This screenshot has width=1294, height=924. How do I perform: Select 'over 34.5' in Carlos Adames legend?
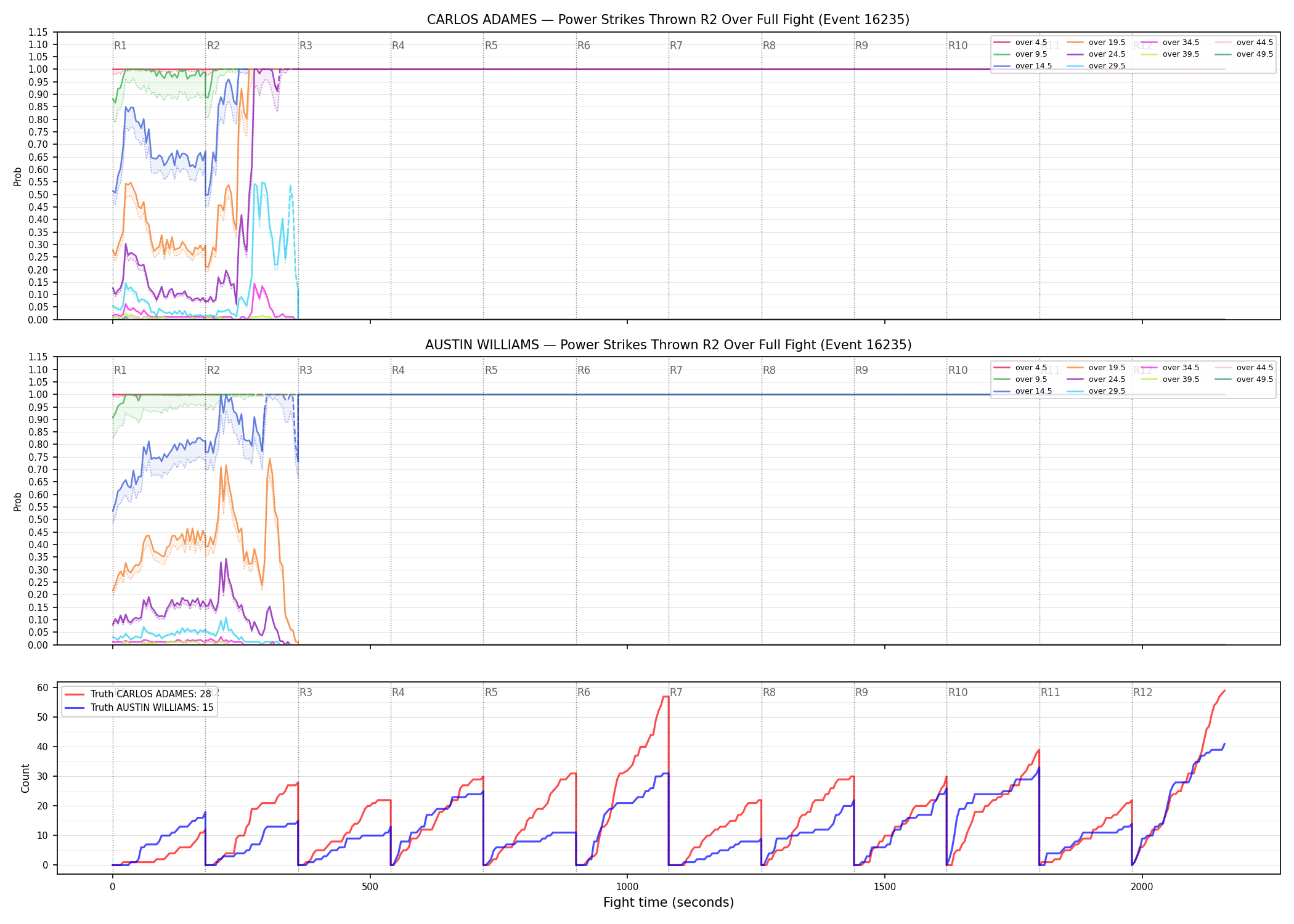1170,43
